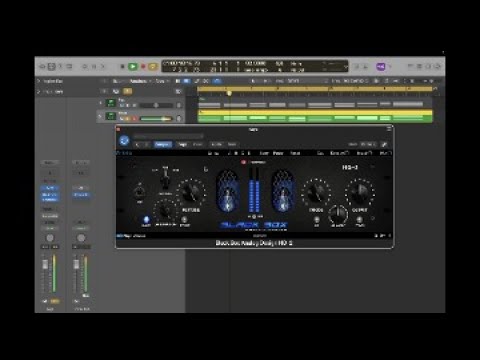The width and height of the screenshot is (480, 360).
Task: Click the next preset arrow in plug-in header
Action: (x=146, y=144)
